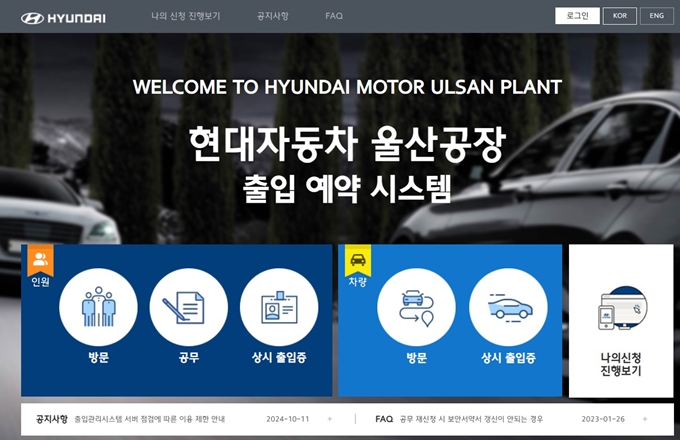Click 인원 label under orange badge
This screenshot has height=440, width=680.
[x=40, y=282]
